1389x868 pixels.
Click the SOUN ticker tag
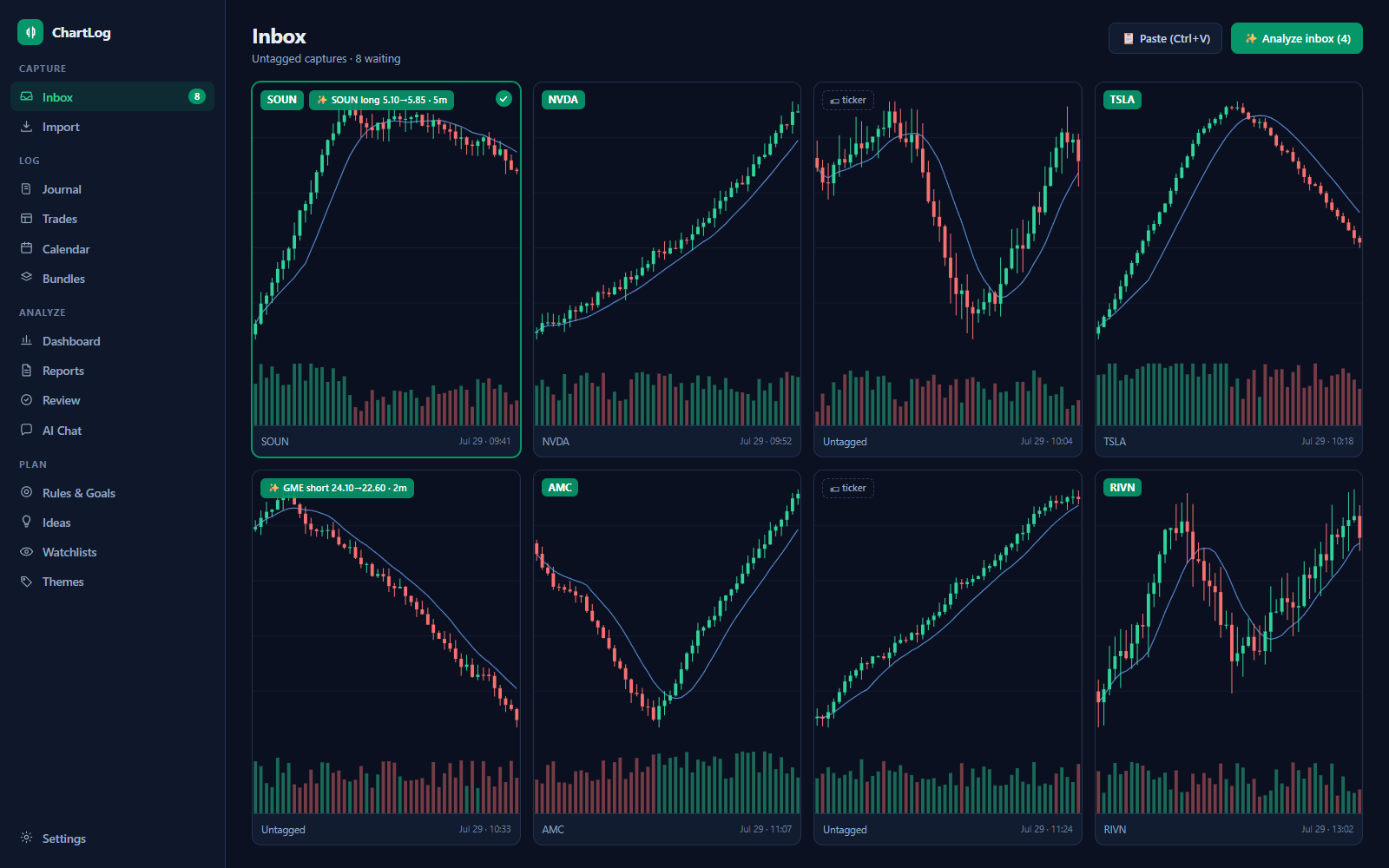point(281,100)
